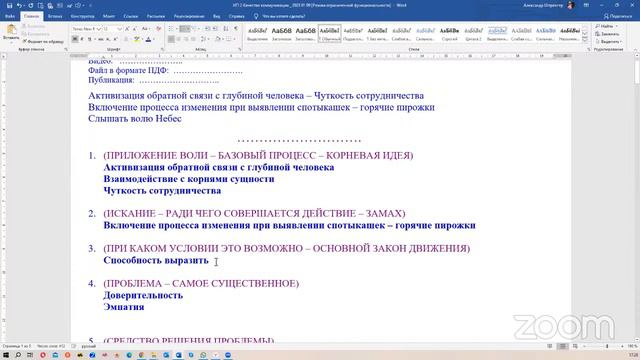Viewport: 640px width, 360px height.
Task: Switch to the Ссылки tab
Action: point(131,16)
